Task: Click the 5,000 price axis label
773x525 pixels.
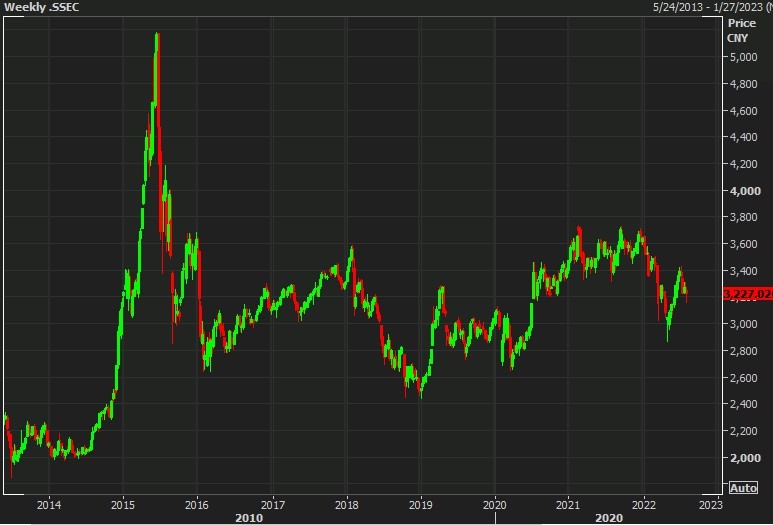Action: (743, 57)
